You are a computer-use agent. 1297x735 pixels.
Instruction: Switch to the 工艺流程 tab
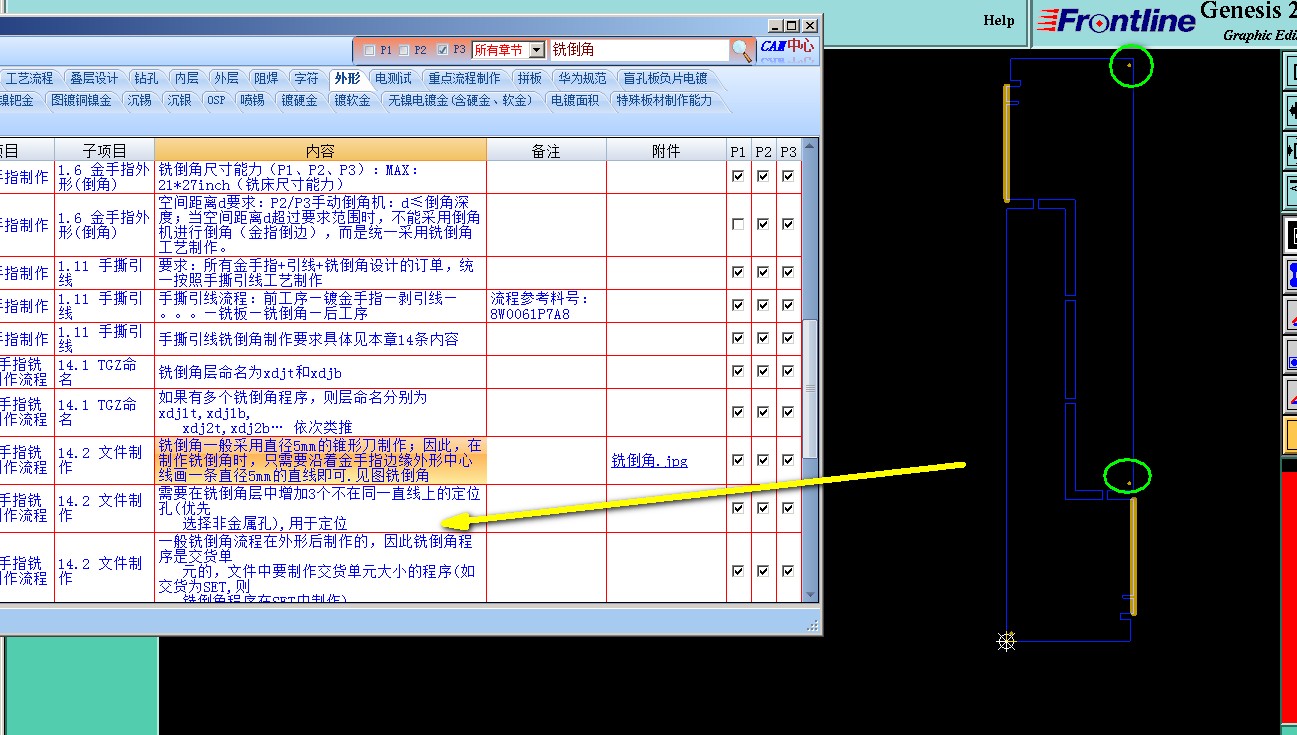pos(29,78)
